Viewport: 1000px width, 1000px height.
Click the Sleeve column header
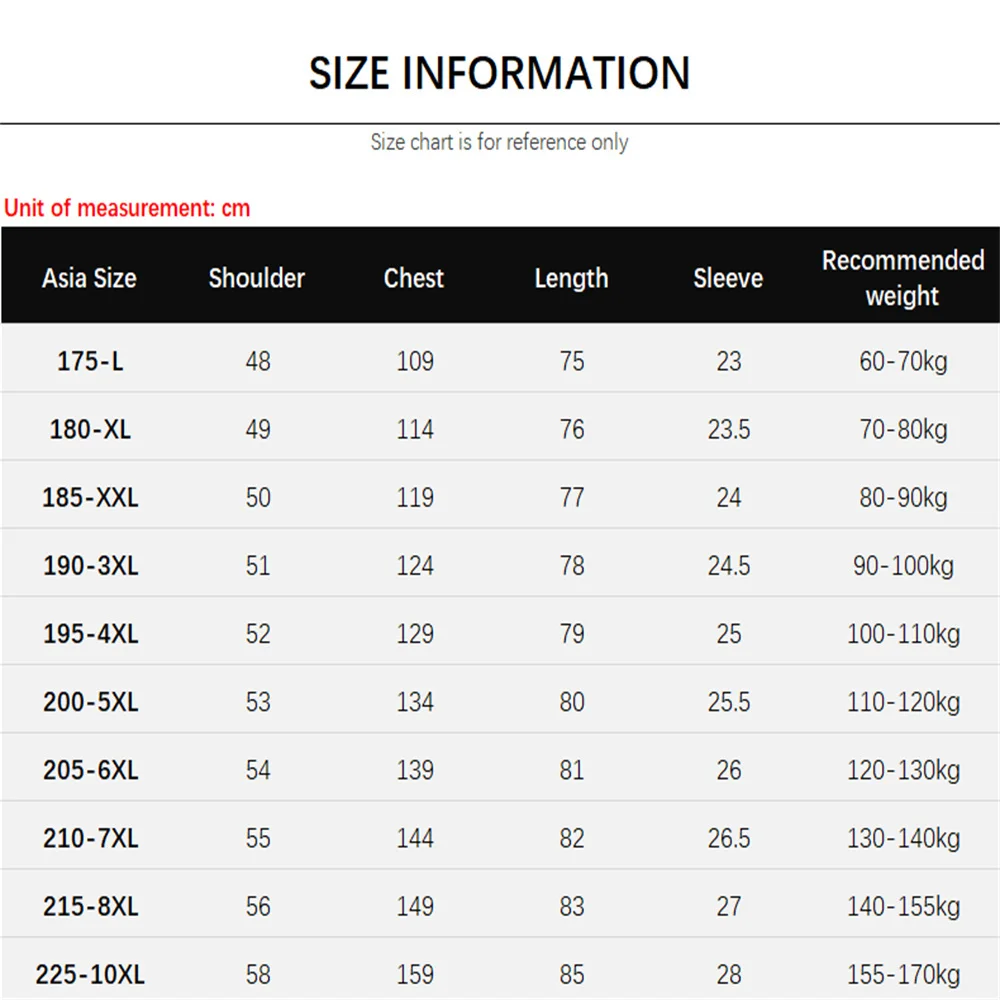coord(728,278)
